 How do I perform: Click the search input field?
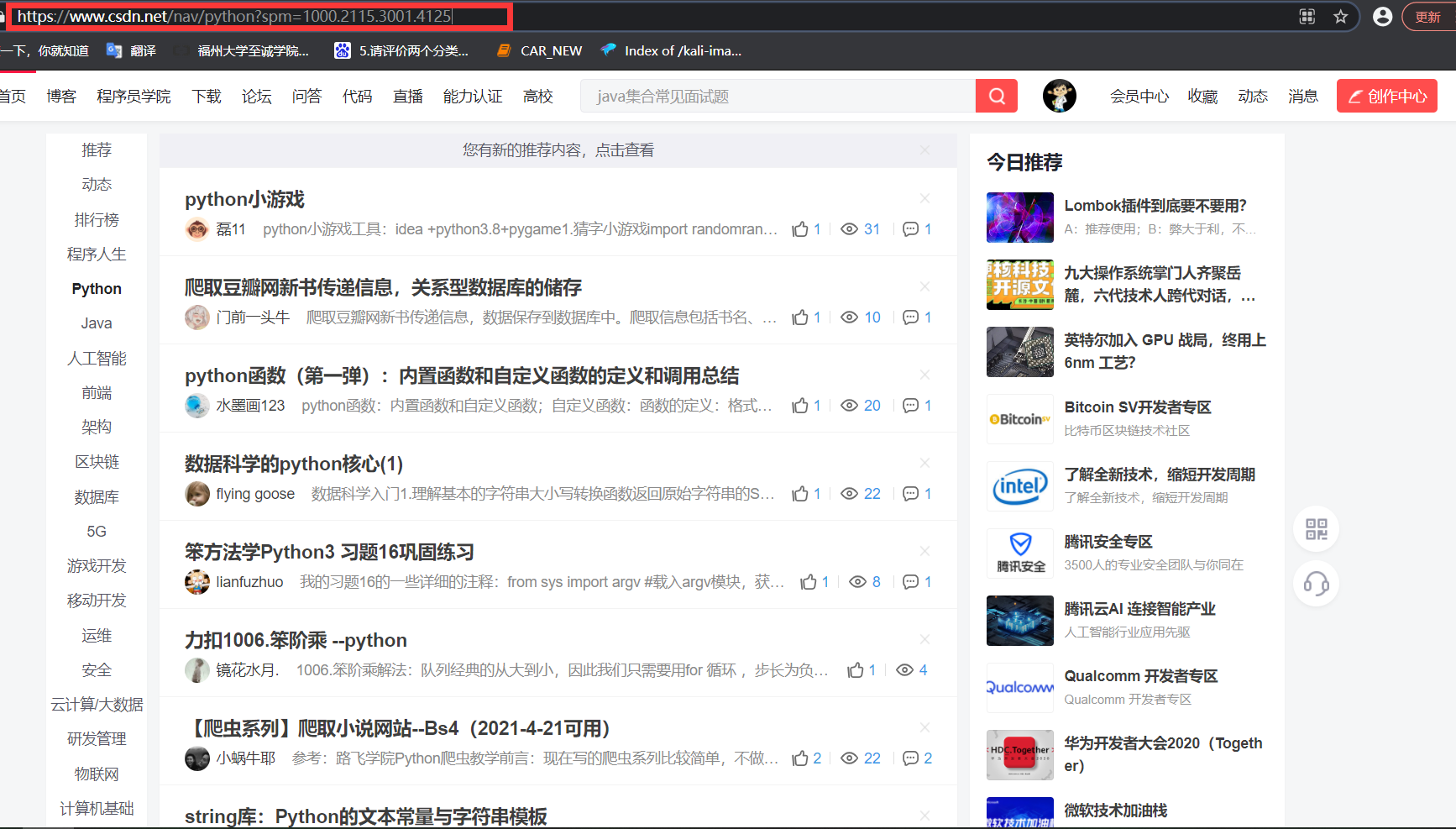point(778,96)
